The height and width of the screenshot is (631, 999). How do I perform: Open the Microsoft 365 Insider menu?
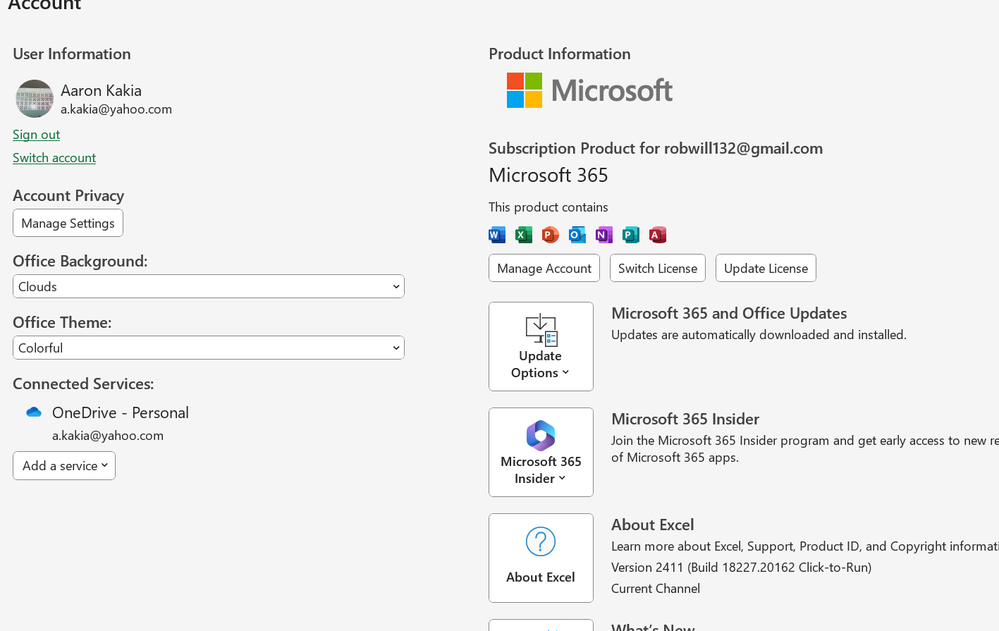[x=541, y=452]
